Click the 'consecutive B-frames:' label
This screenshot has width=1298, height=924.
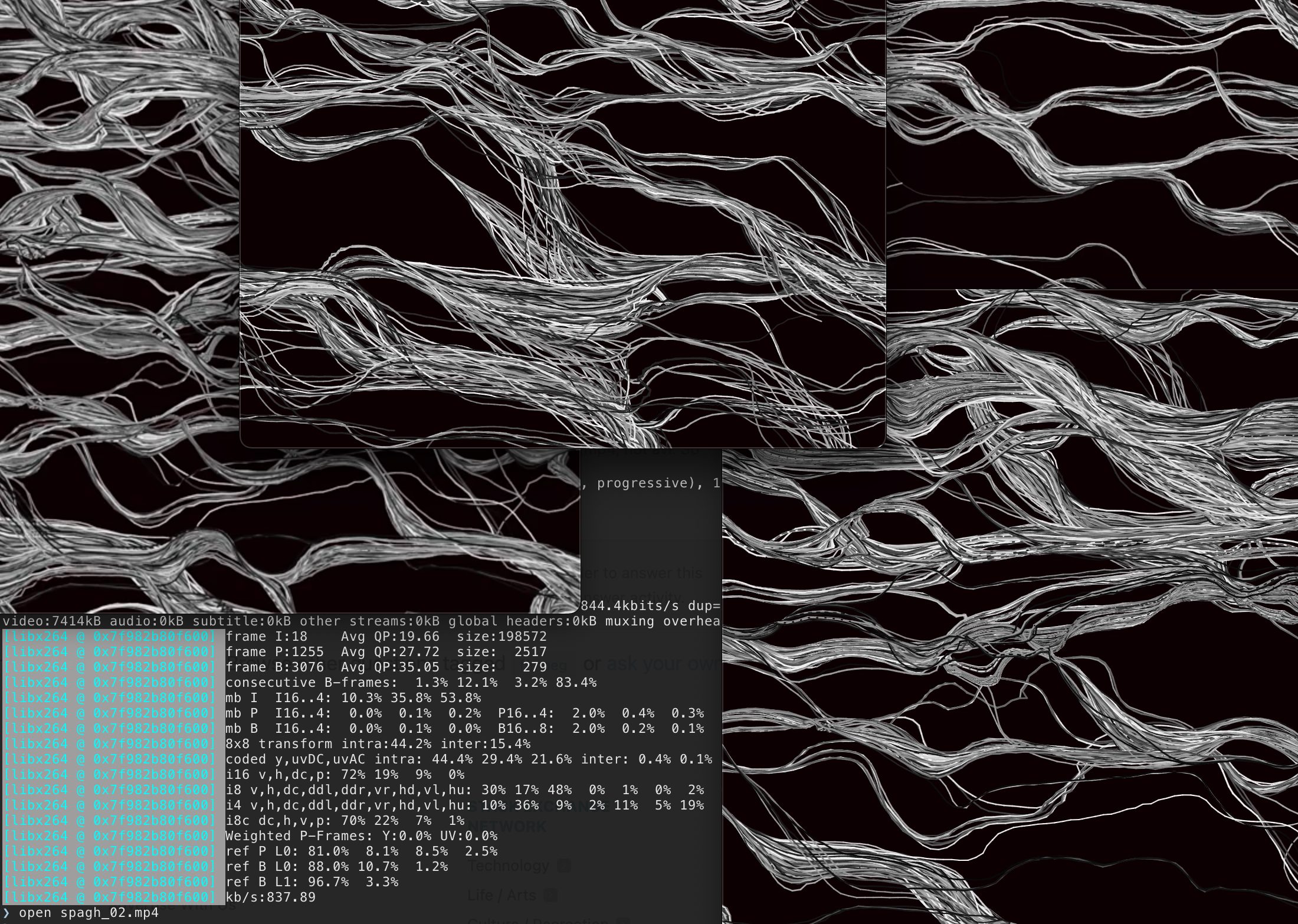point(312,683)
